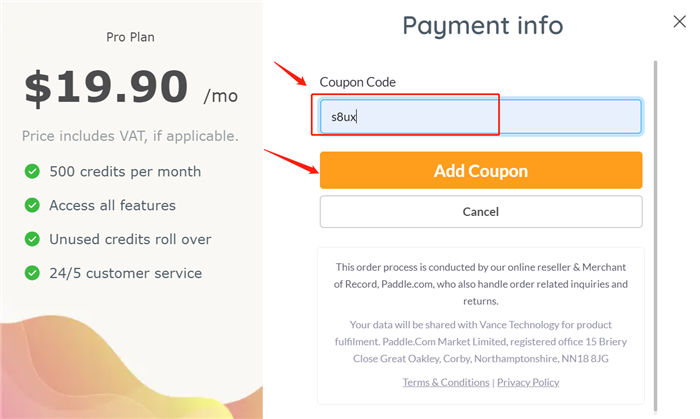The image size is (700, 419).
Task: Click the Coupon Code label
Action: (358, 82)
